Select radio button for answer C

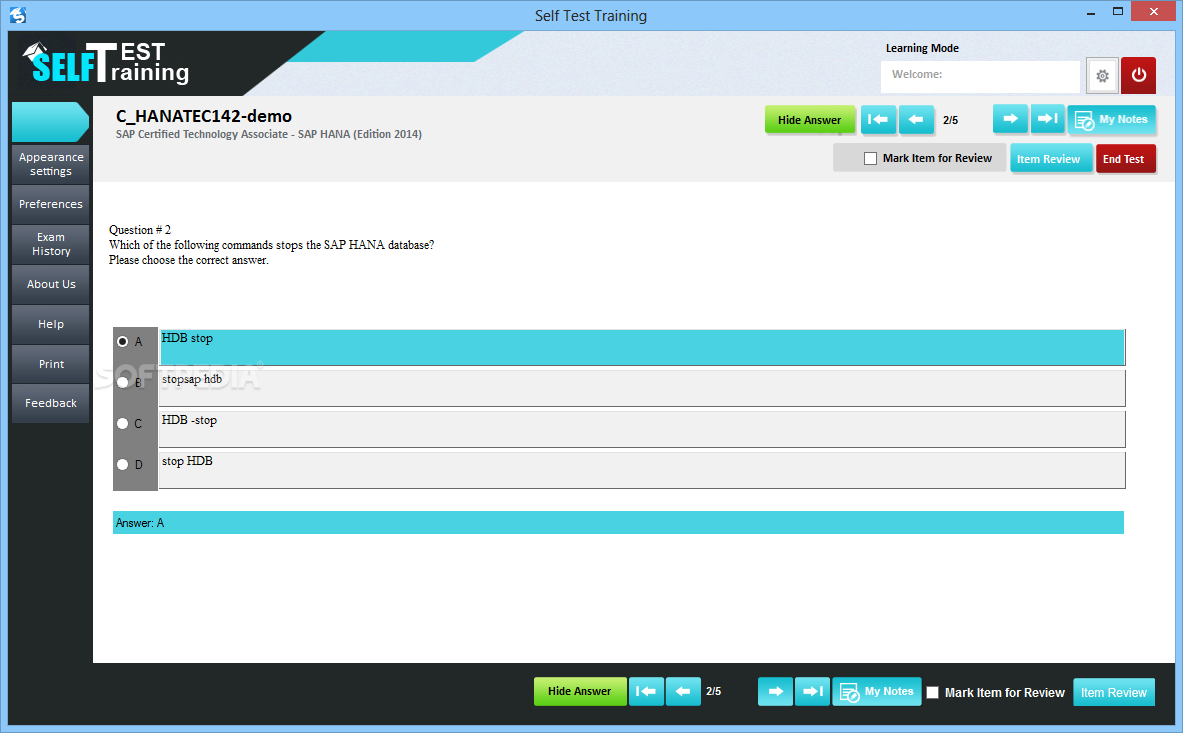pyautogui.click(x=123, y=424)
